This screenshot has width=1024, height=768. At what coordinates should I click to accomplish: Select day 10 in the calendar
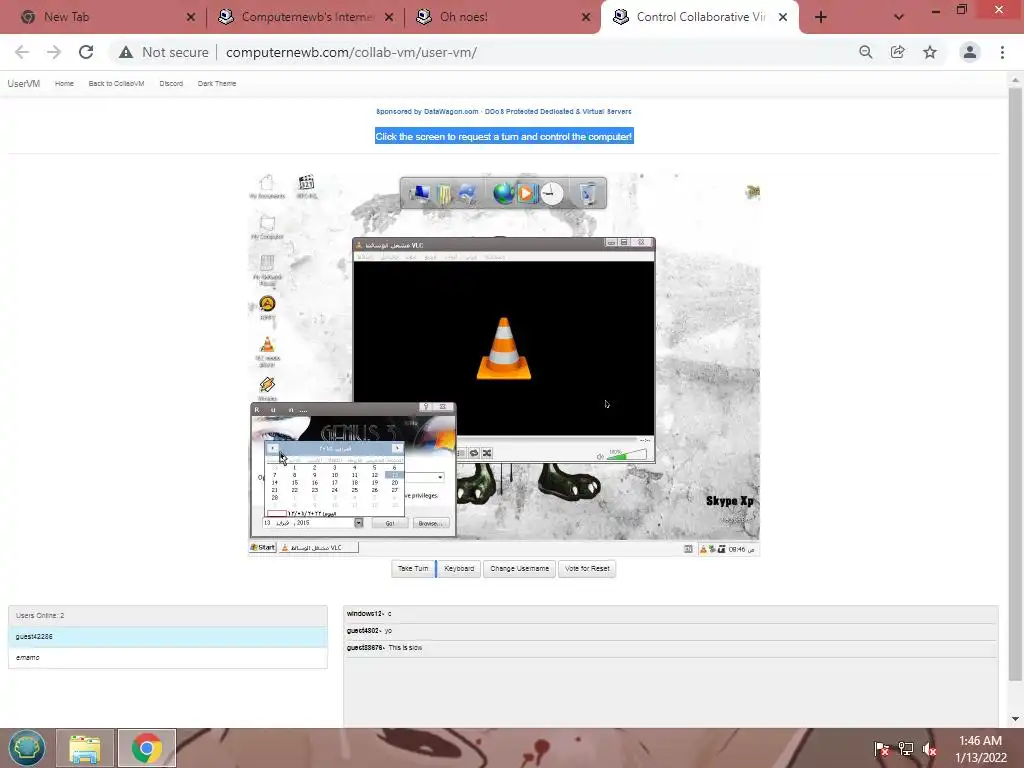click(x=334, y=475)
